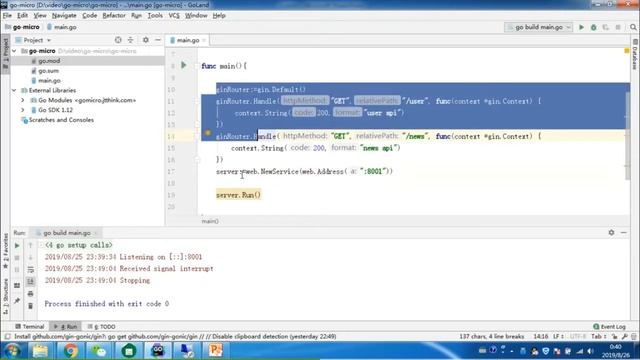
Task: Click the Run panel layout icon
Action: tap(17, 285)
